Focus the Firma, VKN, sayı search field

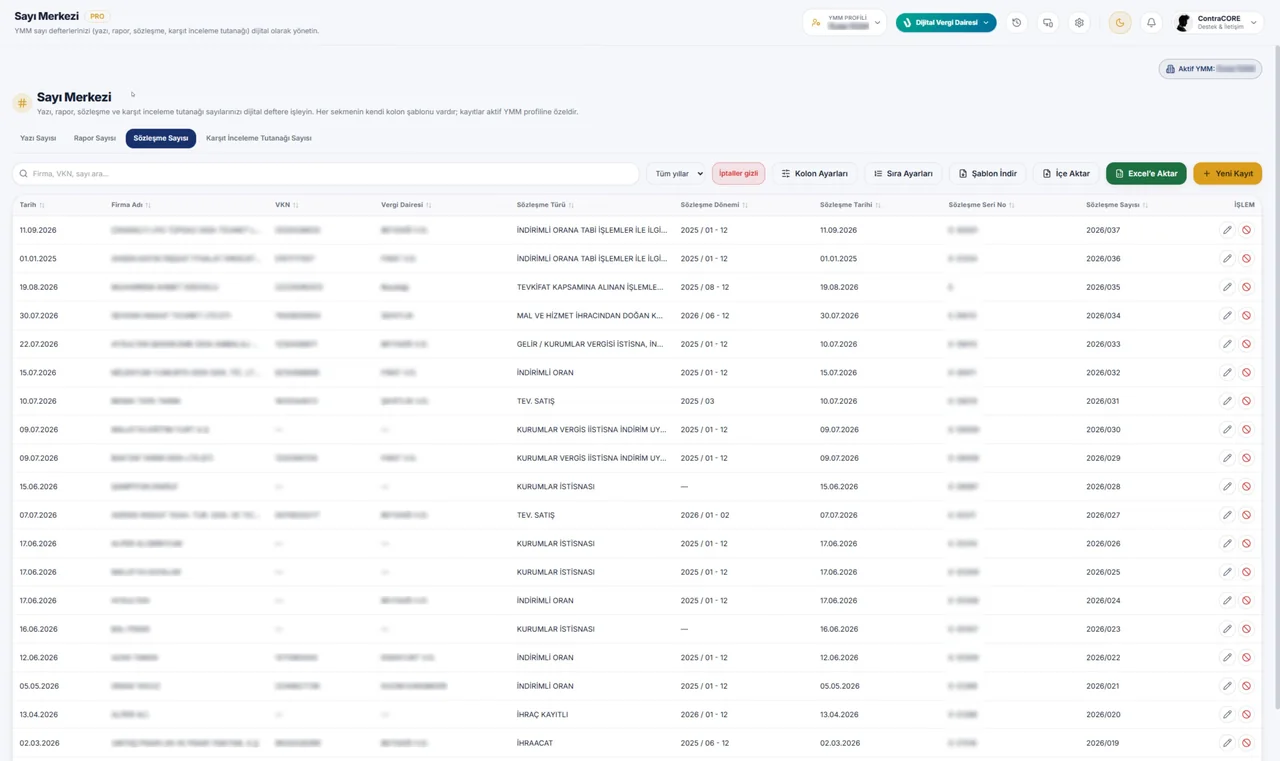click(326, 174)
